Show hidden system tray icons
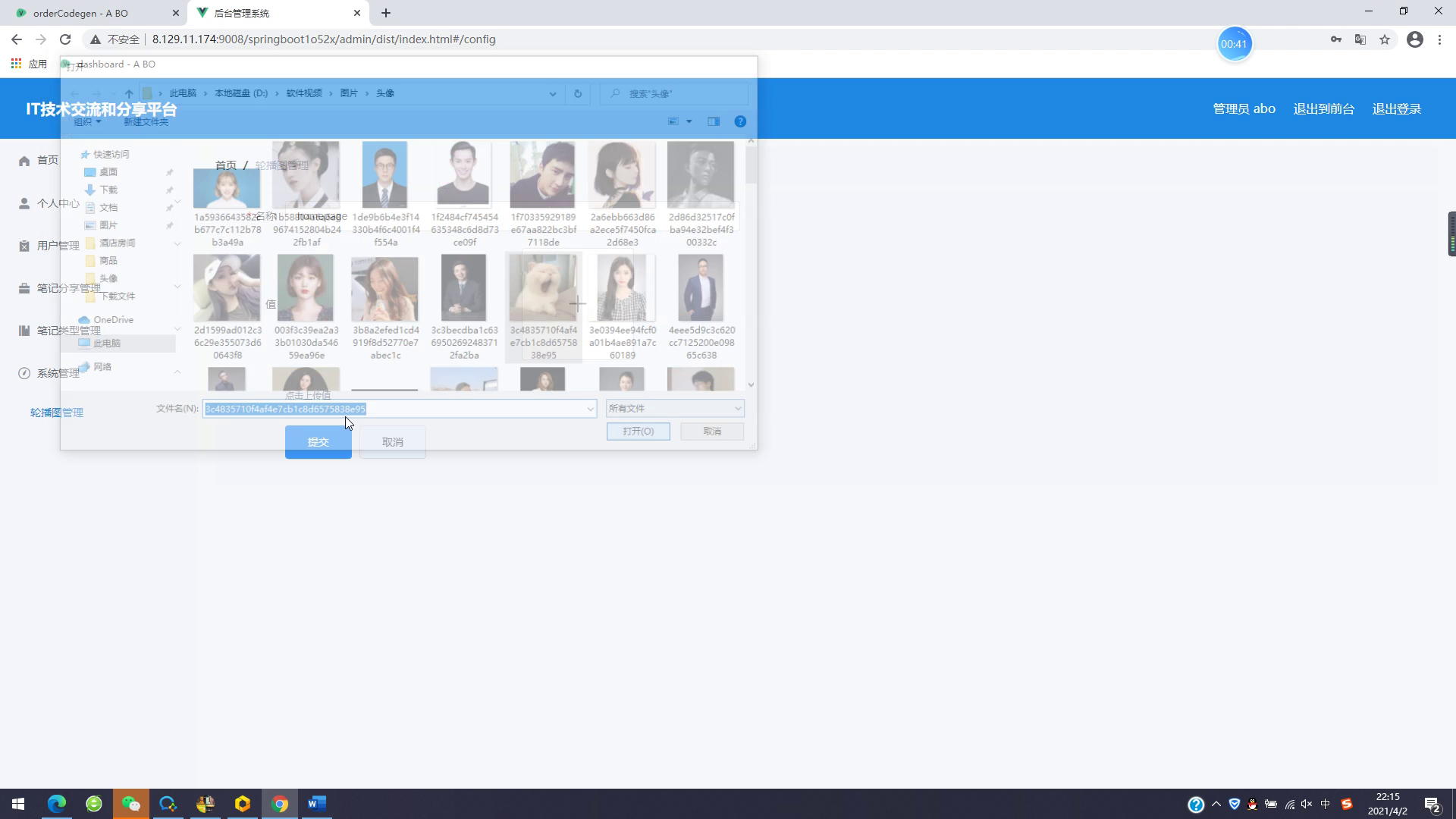 [1216, 804]
